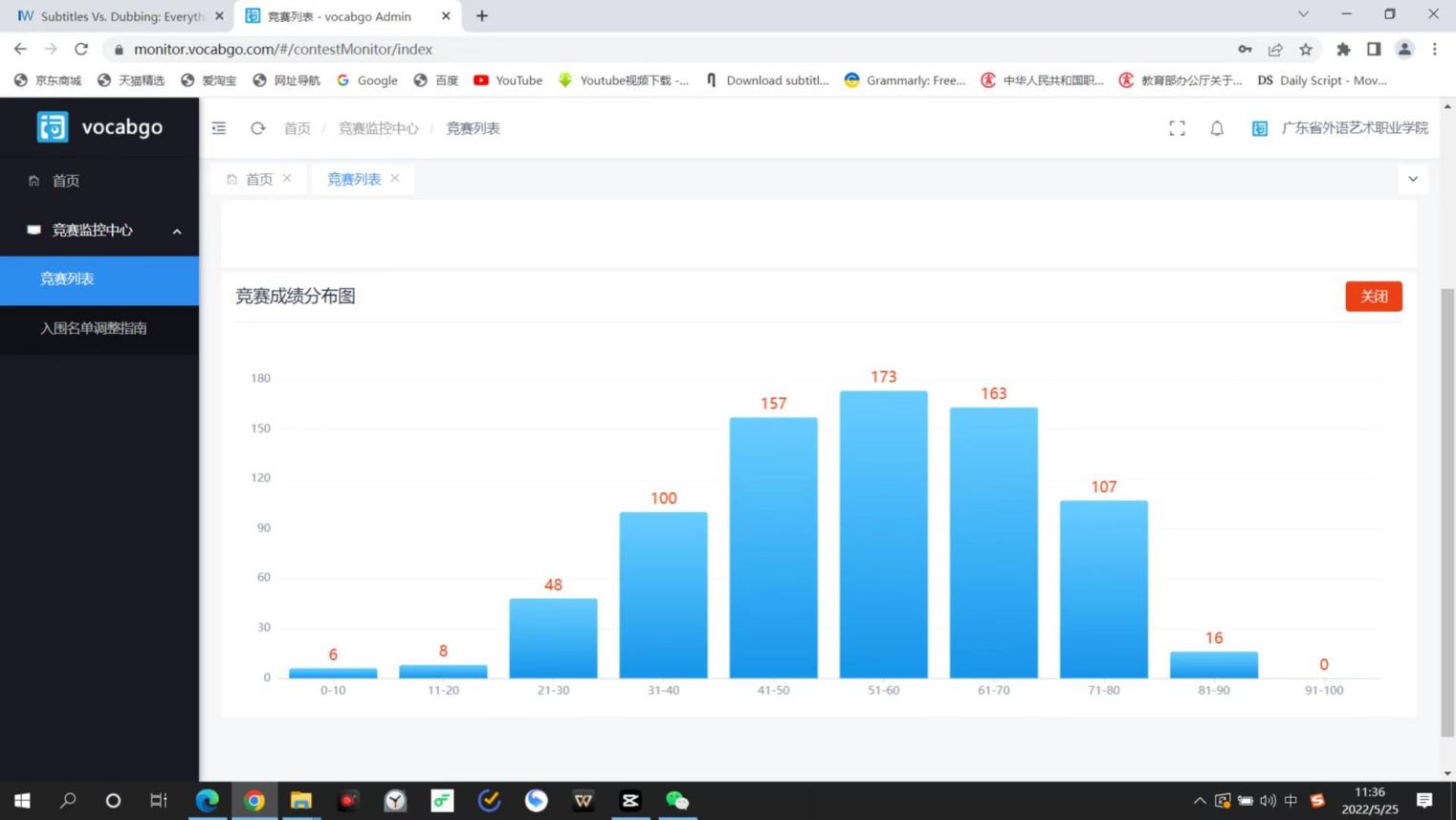Close the 竞赛列表 page tab
1456x820 pixels.
point(395,179)
